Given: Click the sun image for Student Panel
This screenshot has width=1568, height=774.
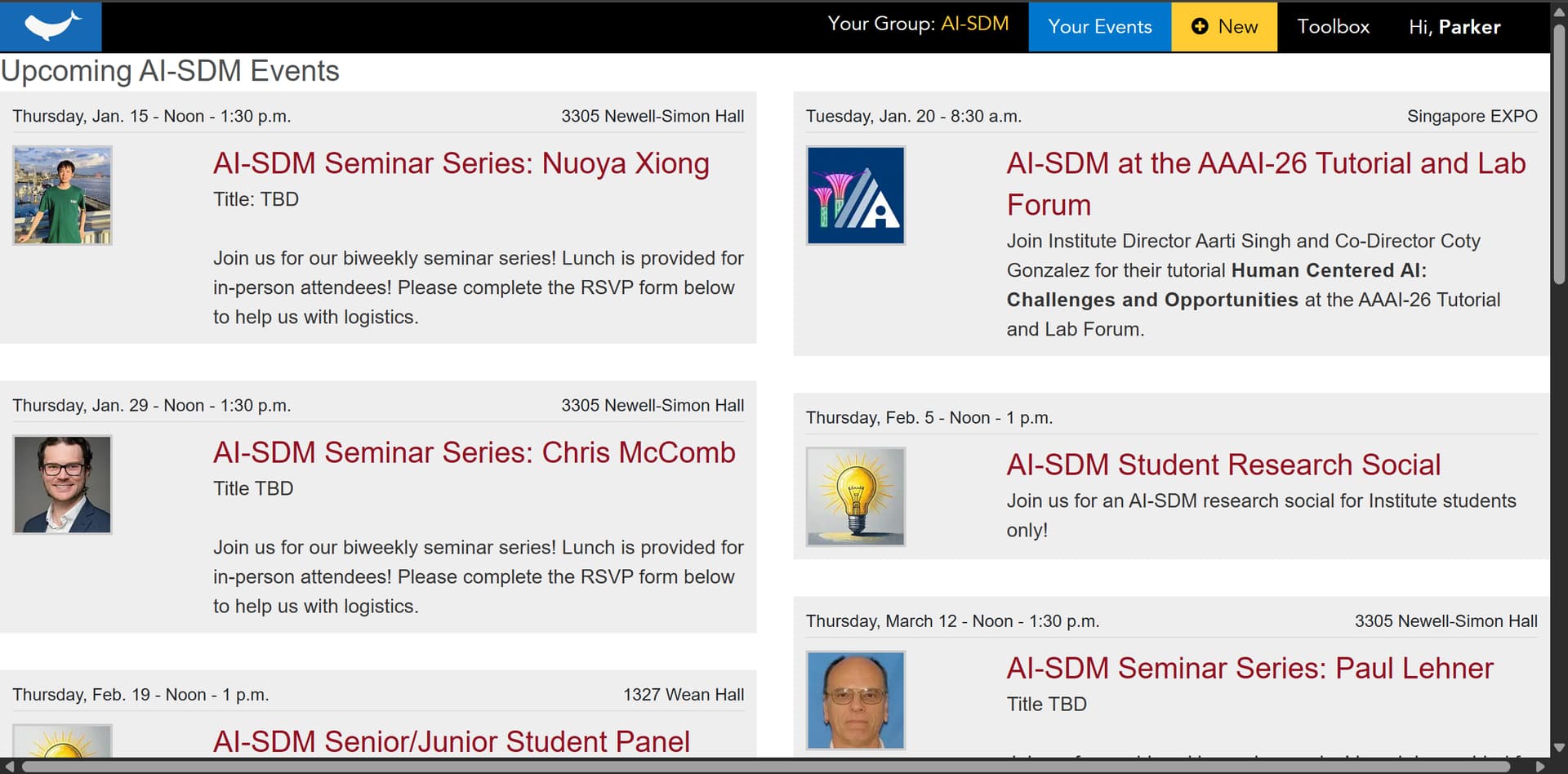Looking at the screenshot, I should click(63, 741).
